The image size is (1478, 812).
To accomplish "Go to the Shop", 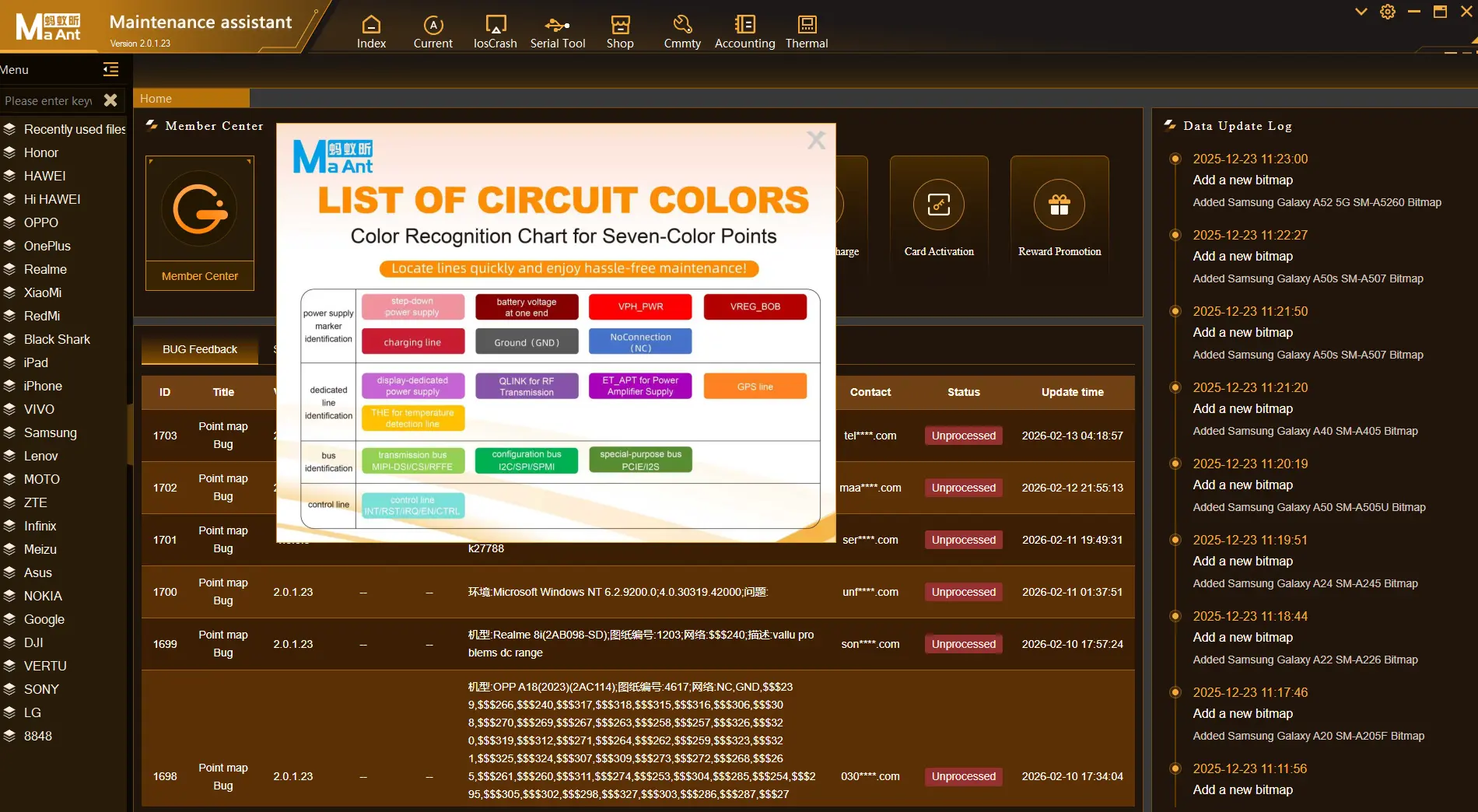I will 620,32.
